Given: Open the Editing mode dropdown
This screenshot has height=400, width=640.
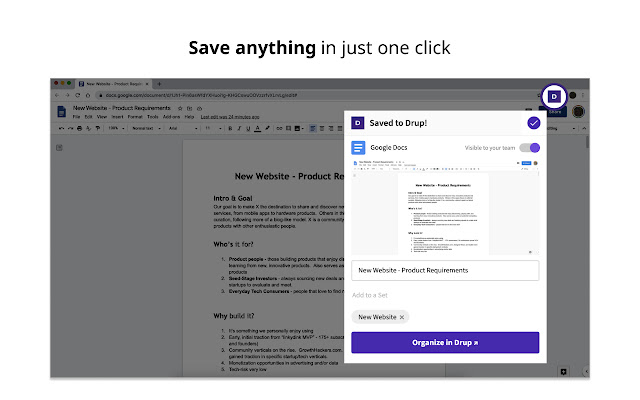Looking at the screenshot, I should coord(561,128).
